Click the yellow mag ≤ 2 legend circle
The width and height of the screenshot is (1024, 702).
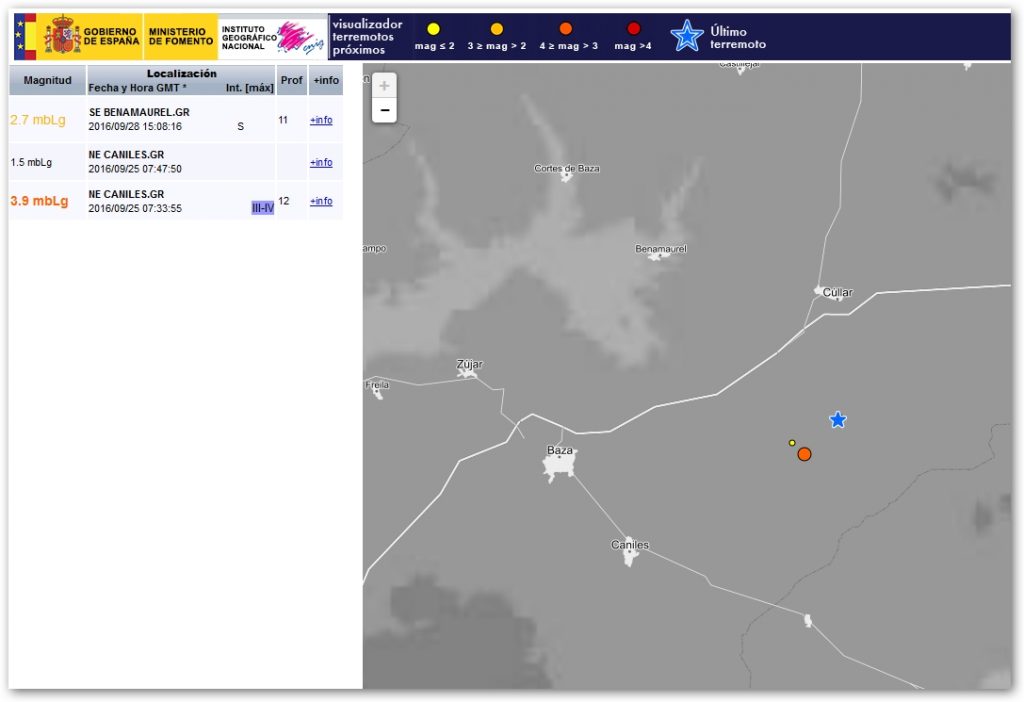[433, 29]
